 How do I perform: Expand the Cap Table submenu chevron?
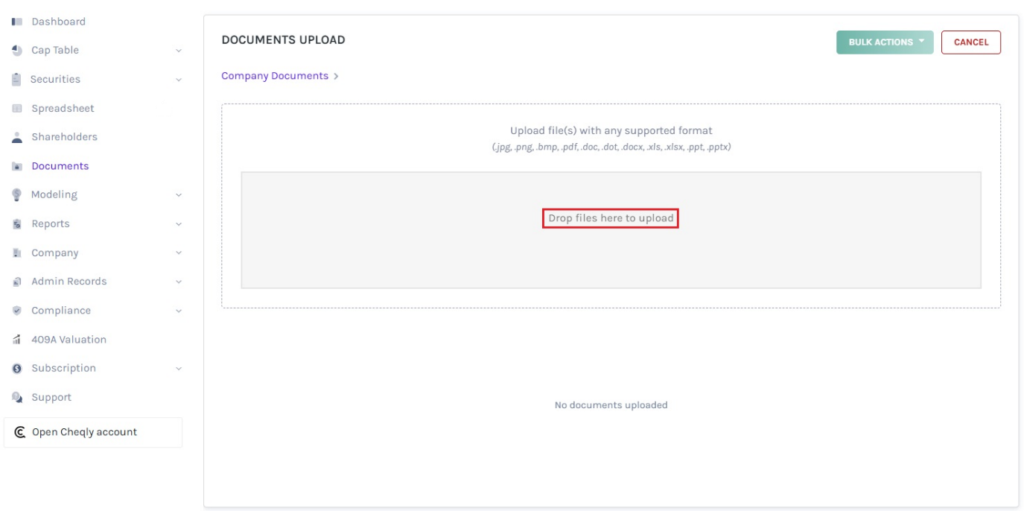tap(178, 50)
